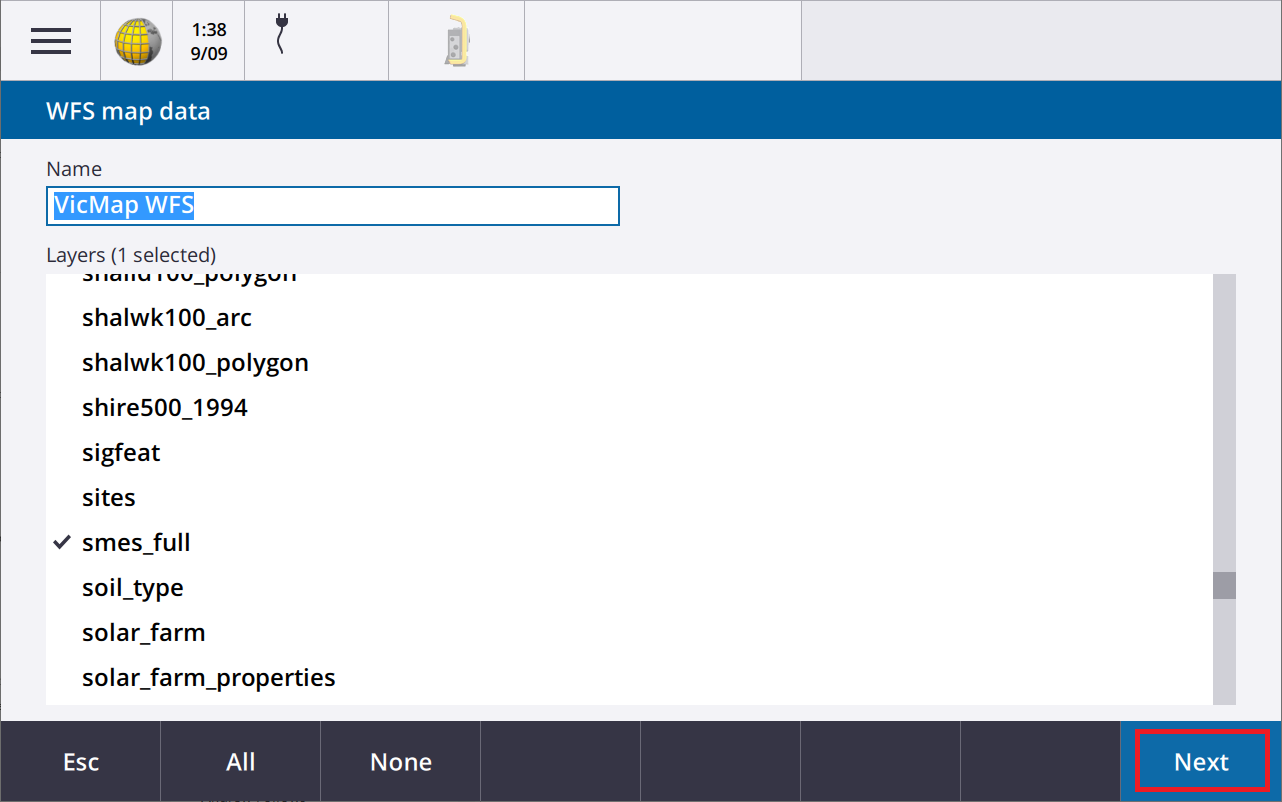The image size is (1282, 802).
Task: Open the hamburger main menu
Action: pos(50,41)
